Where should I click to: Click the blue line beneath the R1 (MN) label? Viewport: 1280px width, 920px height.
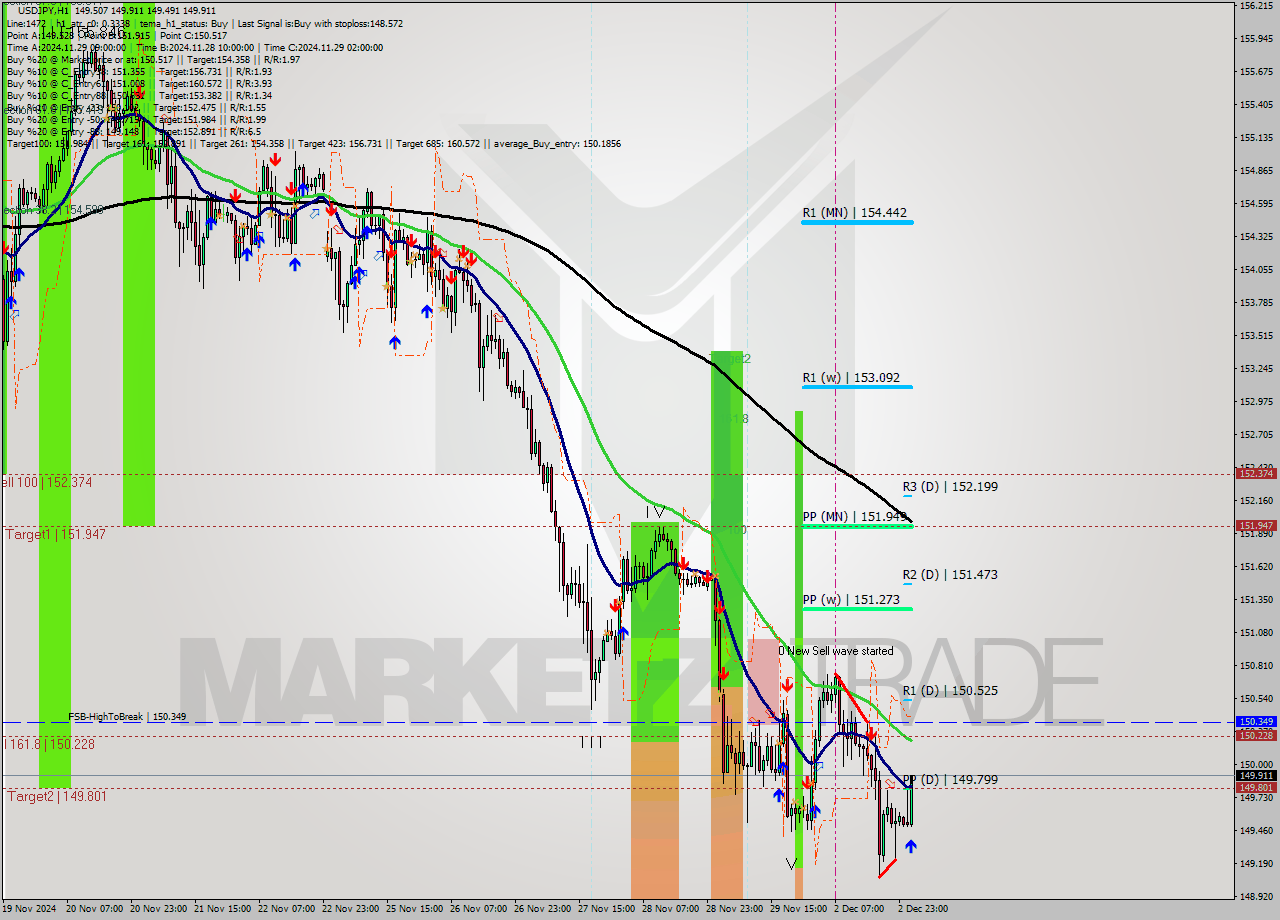point(857,222)
